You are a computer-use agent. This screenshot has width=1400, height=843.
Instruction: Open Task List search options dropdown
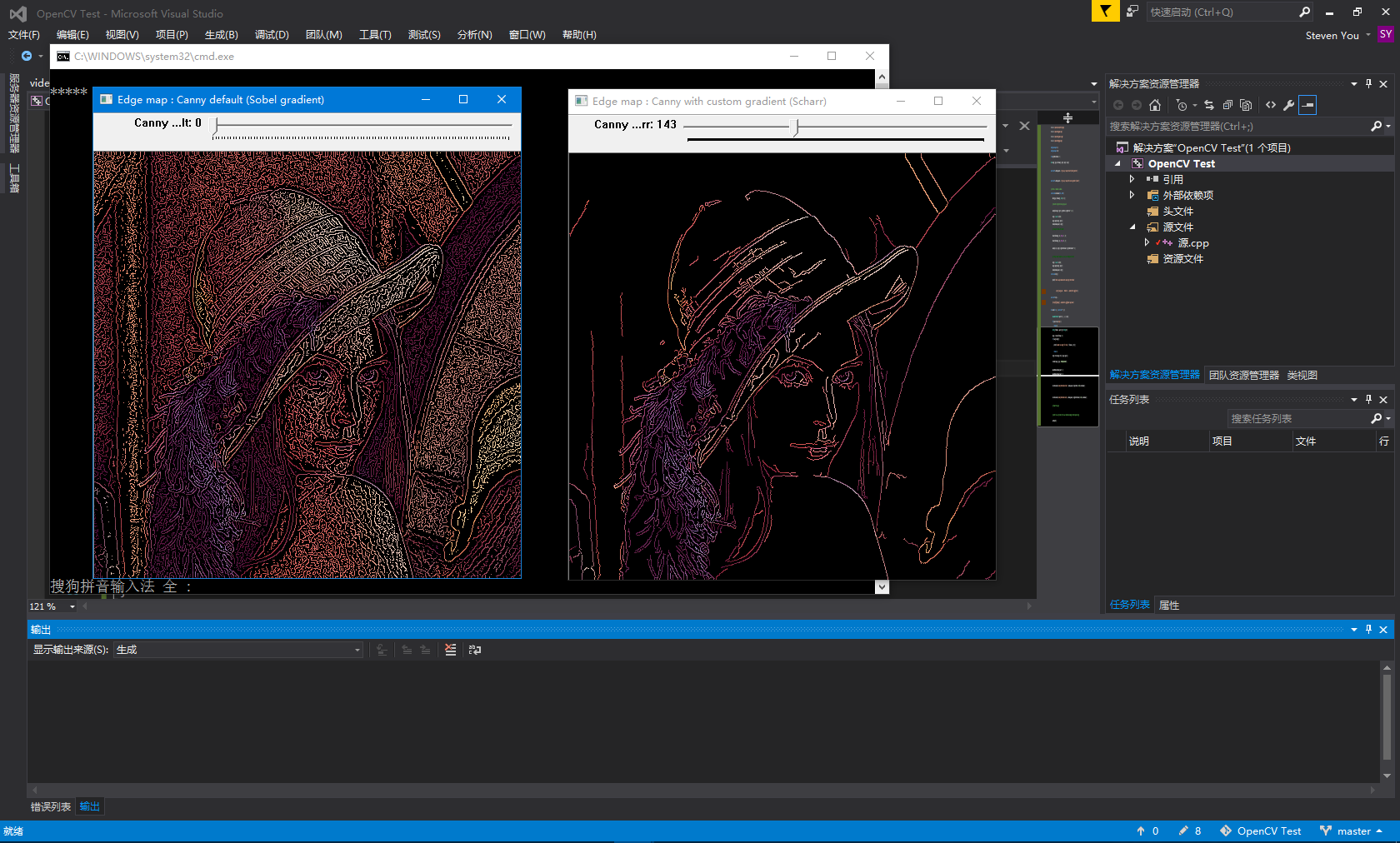coord(1388,419)
